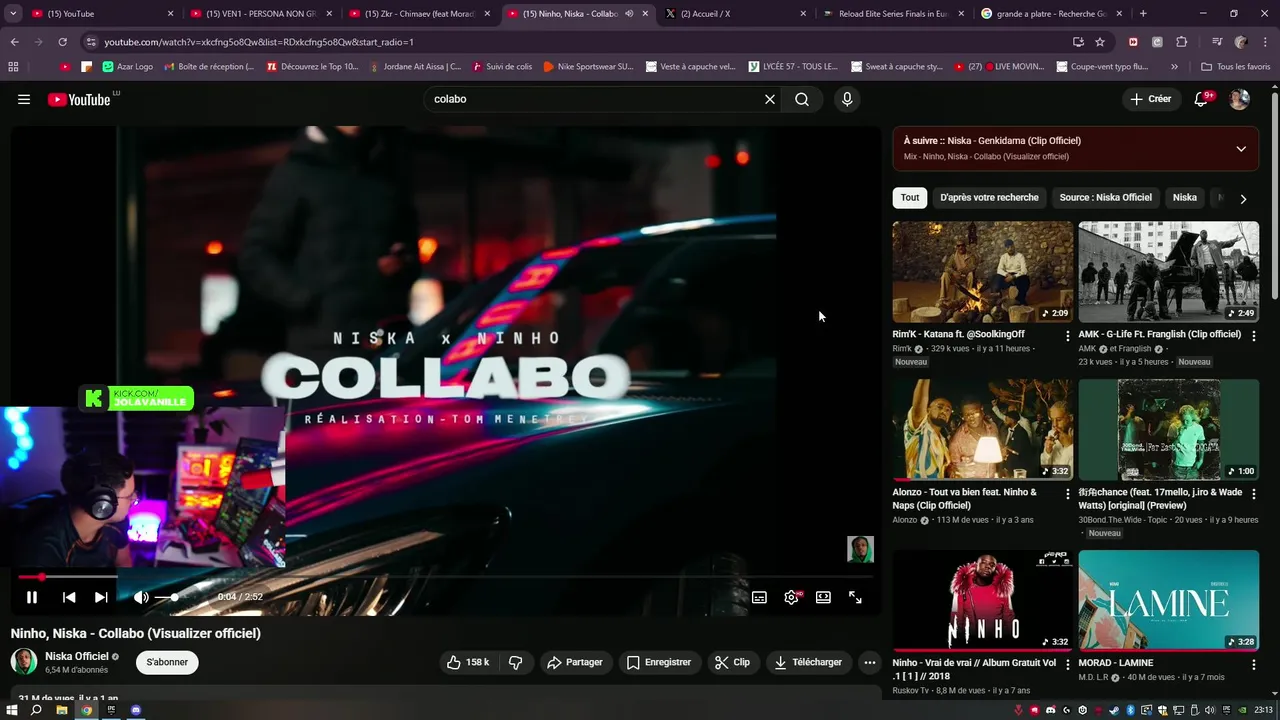
Task: Like the video showing 158 k
Action: [x=467, y=662]
